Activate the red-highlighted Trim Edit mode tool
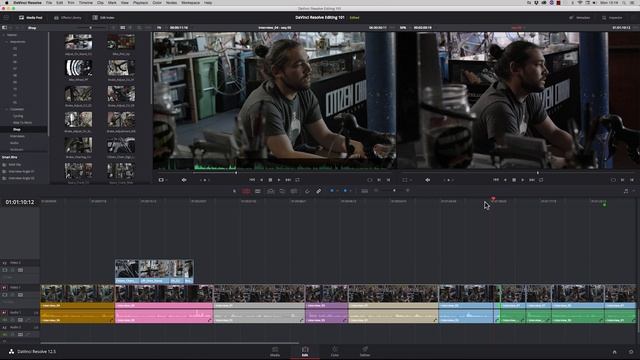 pyautogui.click(x=246, y=191)
